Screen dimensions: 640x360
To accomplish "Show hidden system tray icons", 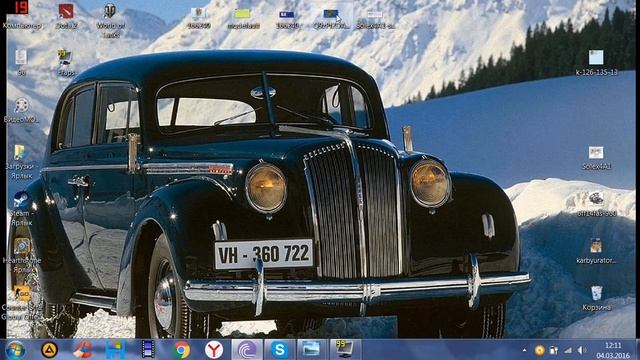I will tap(524, 350).
